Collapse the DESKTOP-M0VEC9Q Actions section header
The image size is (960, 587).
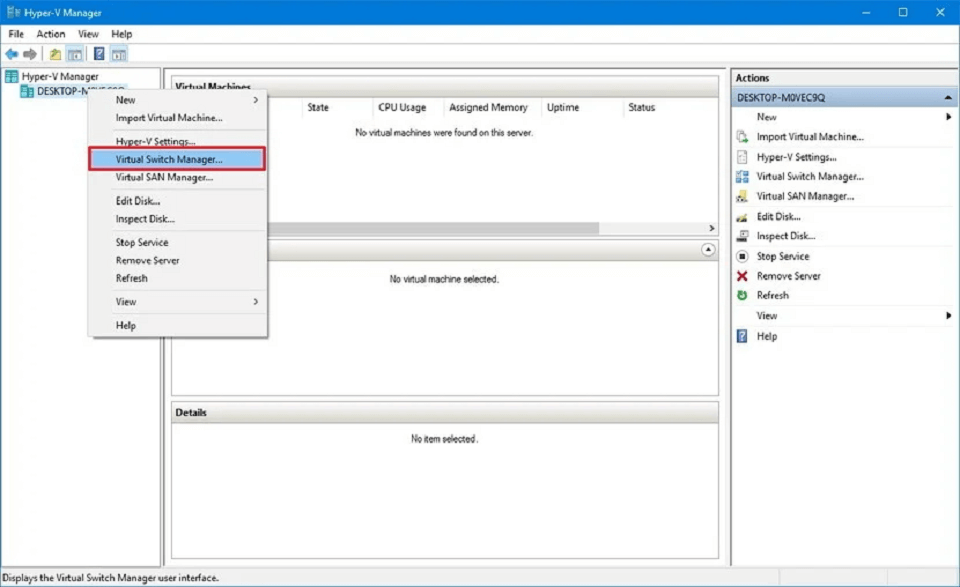(x=947, y=97)
